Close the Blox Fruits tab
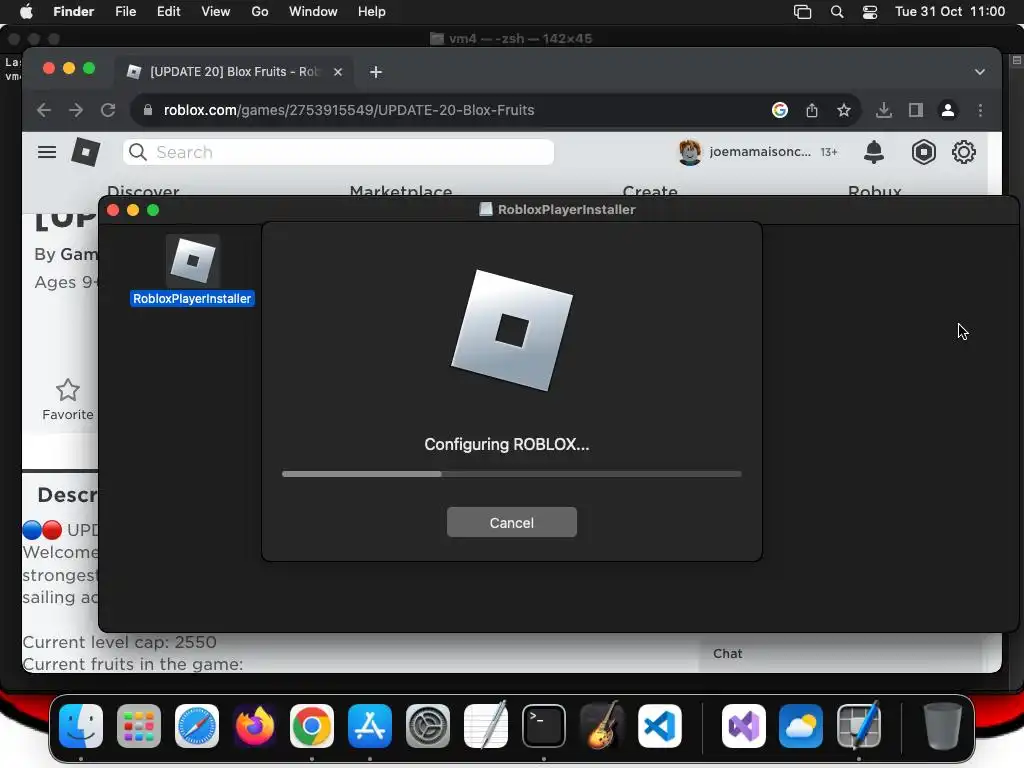The height and width of the screenshot is (768, 1024). 338,72
